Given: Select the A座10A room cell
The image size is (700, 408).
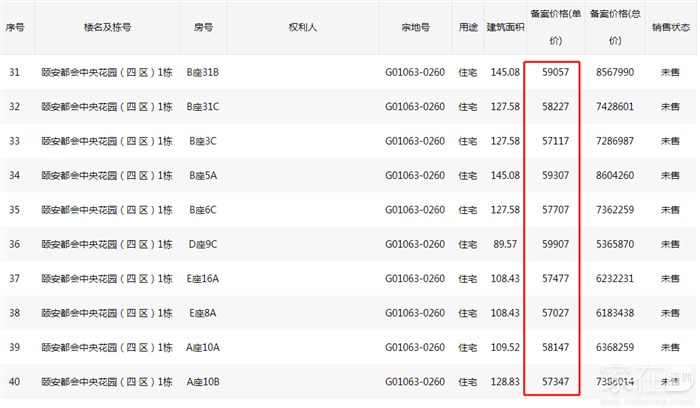Looking at the screenshot, I should pyautogui.click(x=204, y=348).
